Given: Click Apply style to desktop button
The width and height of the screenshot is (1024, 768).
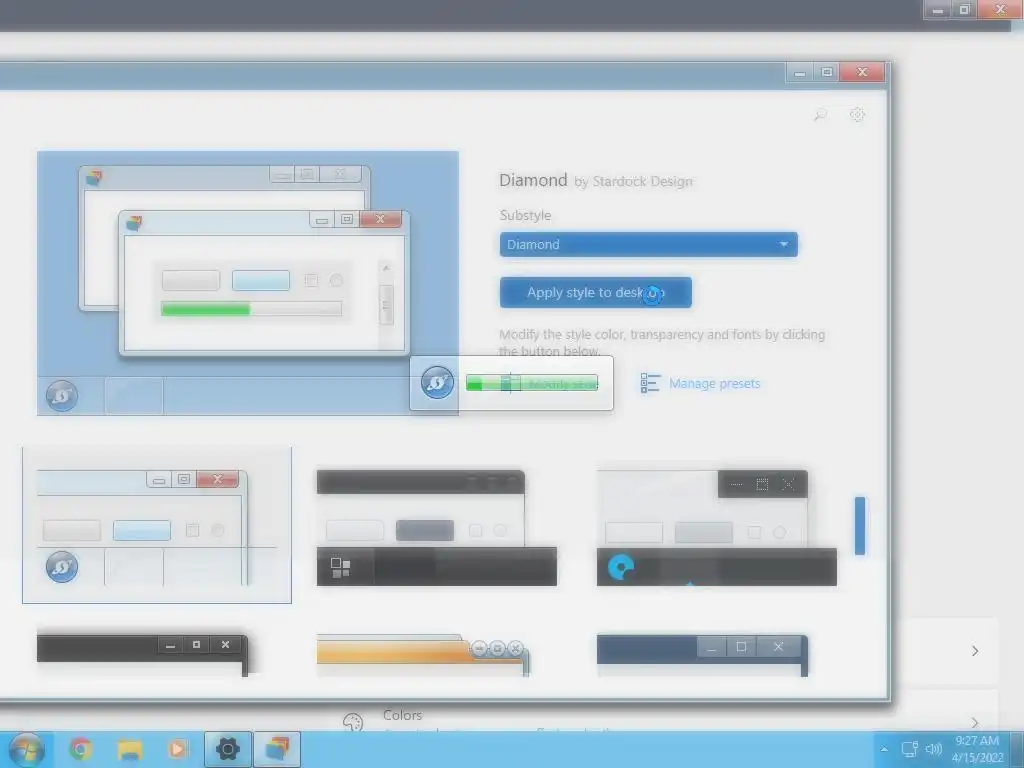Looking at the screenshot, I should (596, 293).
